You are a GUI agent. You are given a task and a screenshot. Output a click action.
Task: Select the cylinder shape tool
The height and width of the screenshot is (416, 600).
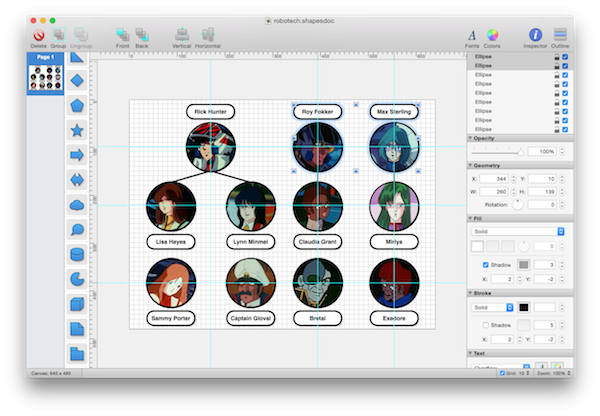pos(77,254)
